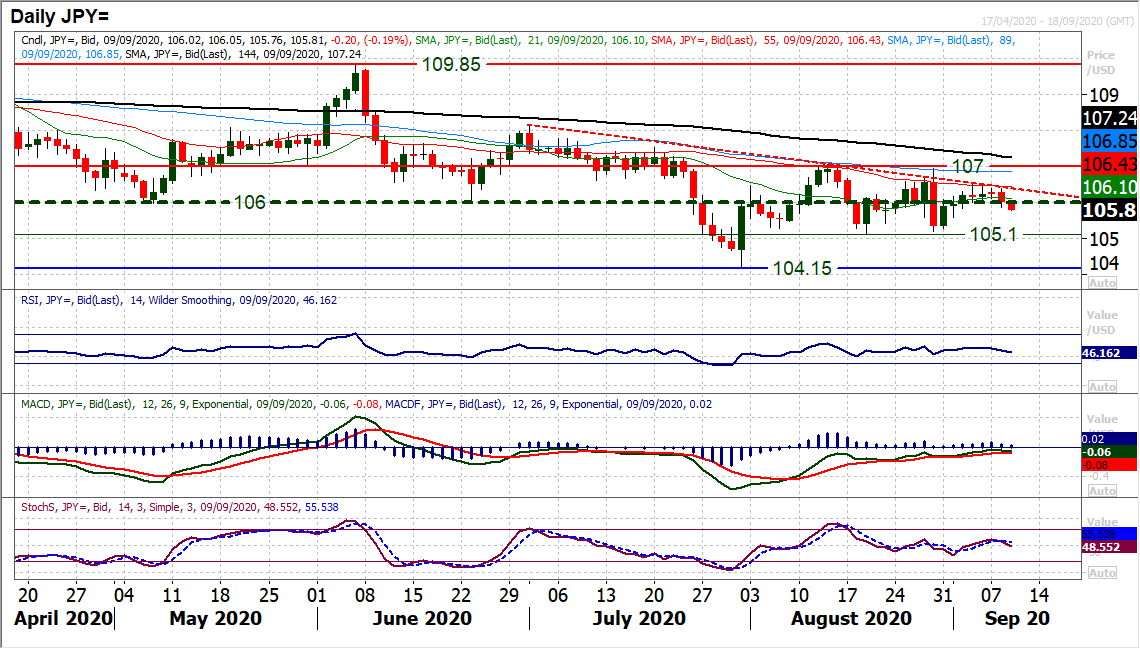Select the red 106.43 SMA price tag
This screenshot has height=649, width=1140.
pyautogui.click(x=1110, y=164)
